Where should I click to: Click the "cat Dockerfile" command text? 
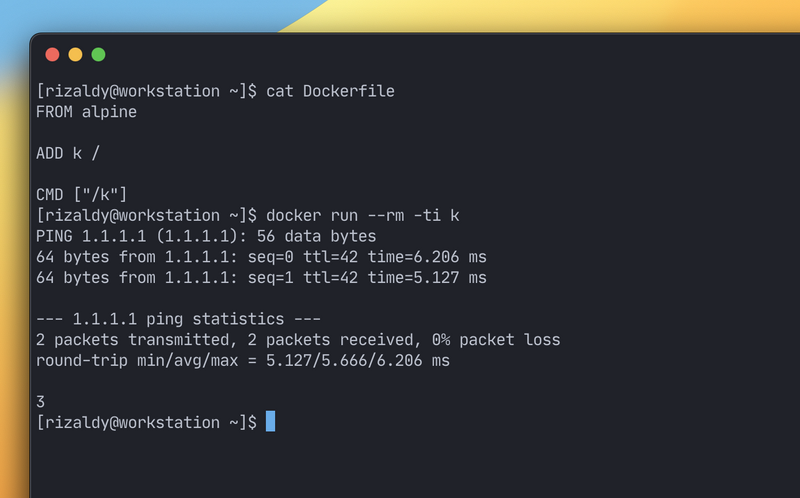click(330, 91)
